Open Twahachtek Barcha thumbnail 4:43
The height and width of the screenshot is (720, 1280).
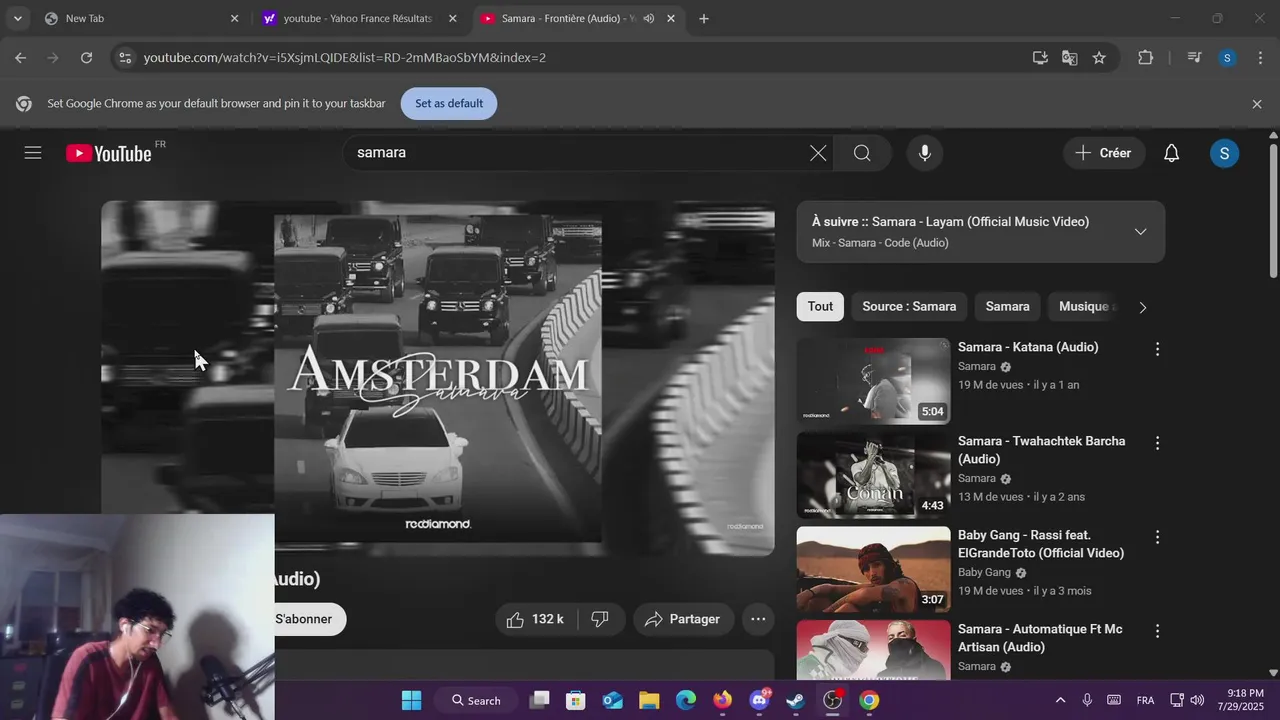coord(873,475)
